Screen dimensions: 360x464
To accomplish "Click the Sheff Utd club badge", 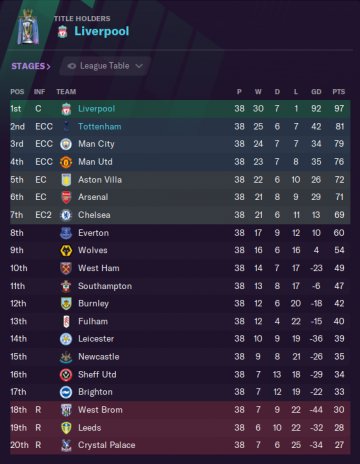I will tap(66, 375).
